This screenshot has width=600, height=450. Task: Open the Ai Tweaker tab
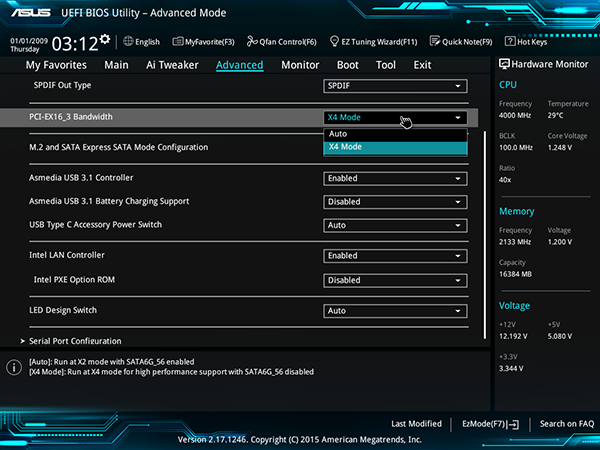click(172, 65)
